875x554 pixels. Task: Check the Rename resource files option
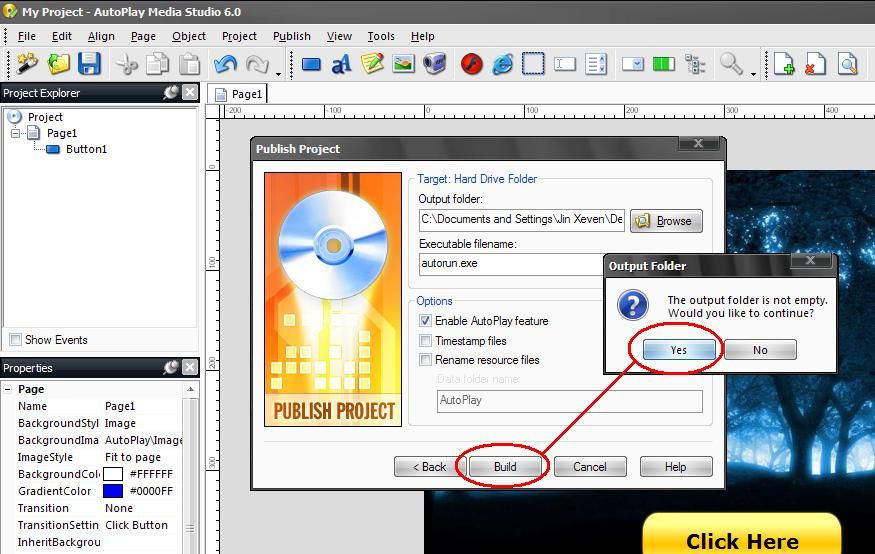[x=426, y=360]
